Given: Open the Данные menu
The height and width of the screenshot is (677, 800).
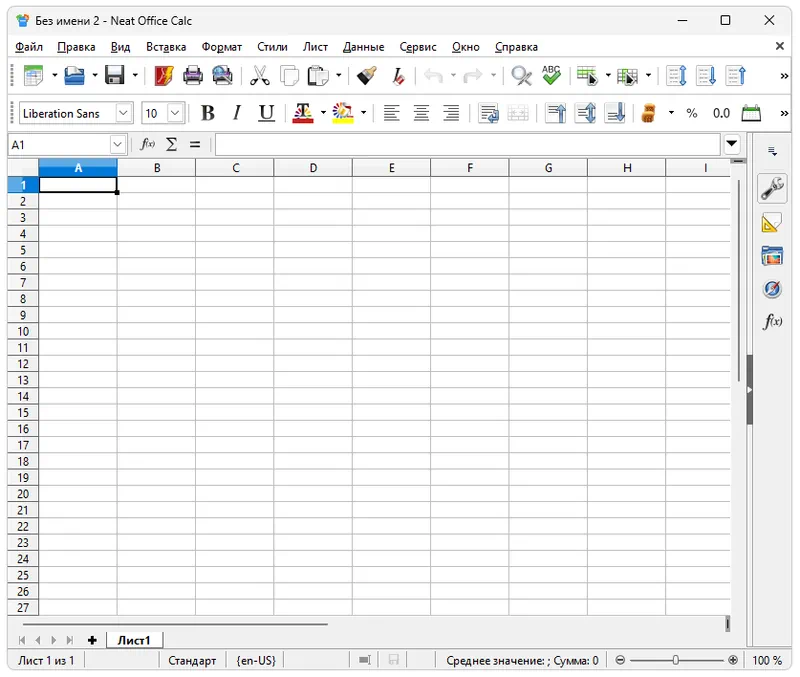Looking at the screenshot, I should coord(363,47).
